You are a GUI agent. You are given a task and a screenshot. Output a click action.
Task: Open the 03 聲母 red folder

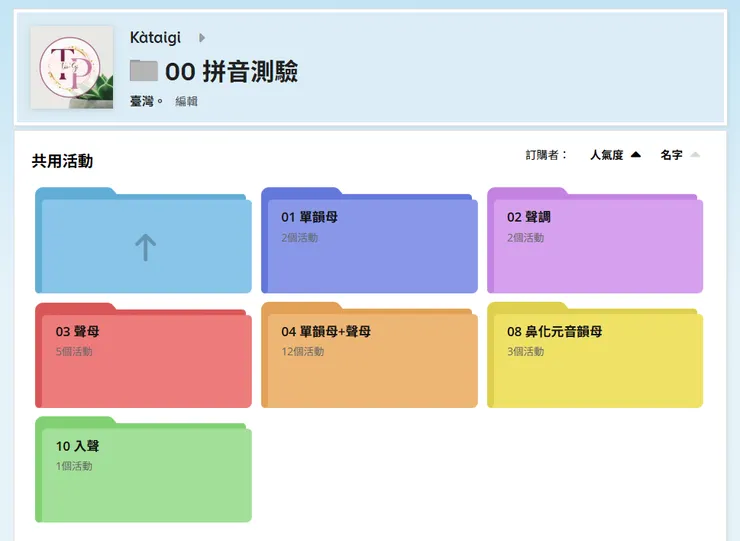[x=144, y=361]
